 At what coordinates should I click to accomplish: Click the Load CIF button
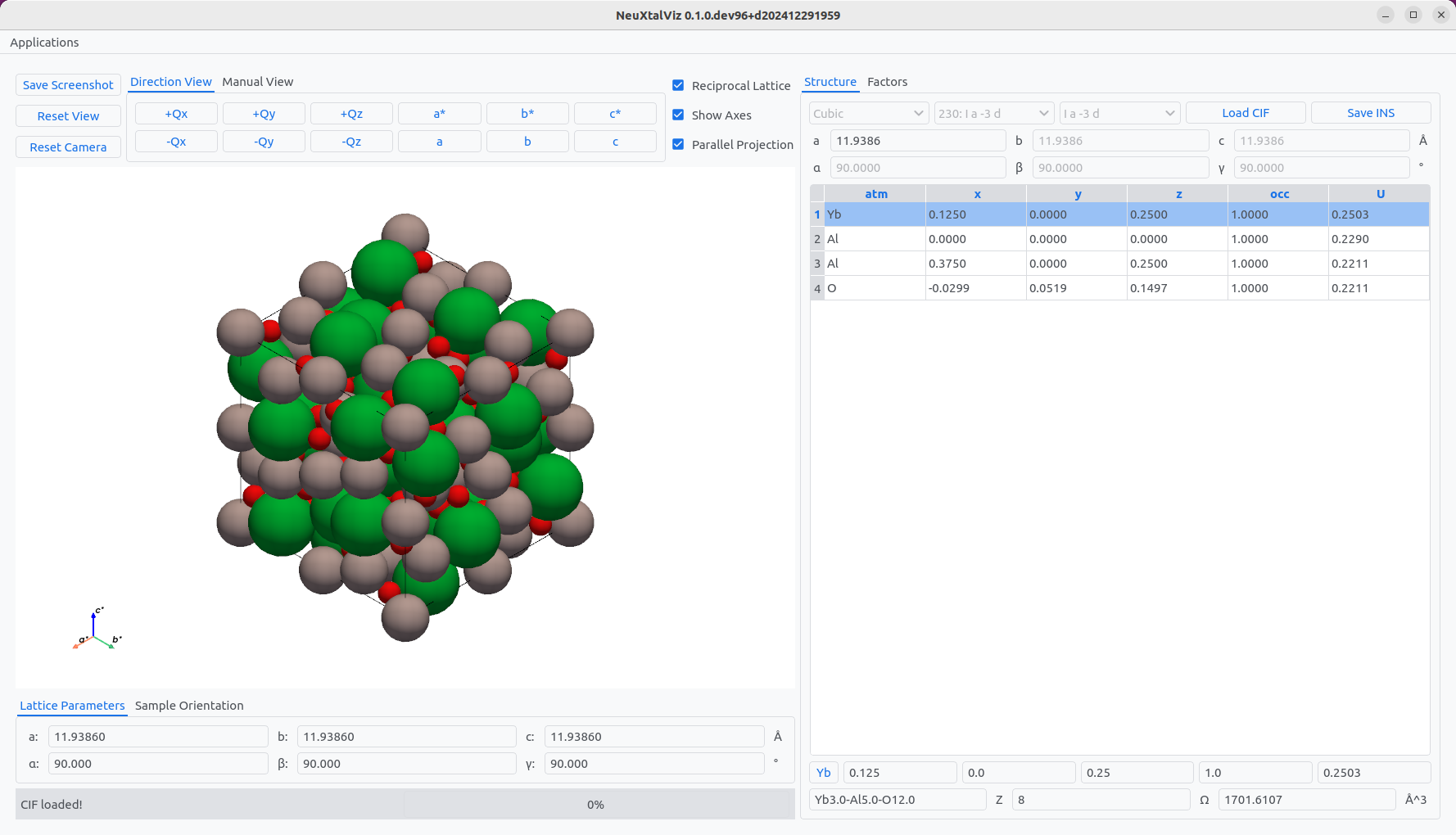[x=1245, y=113]
